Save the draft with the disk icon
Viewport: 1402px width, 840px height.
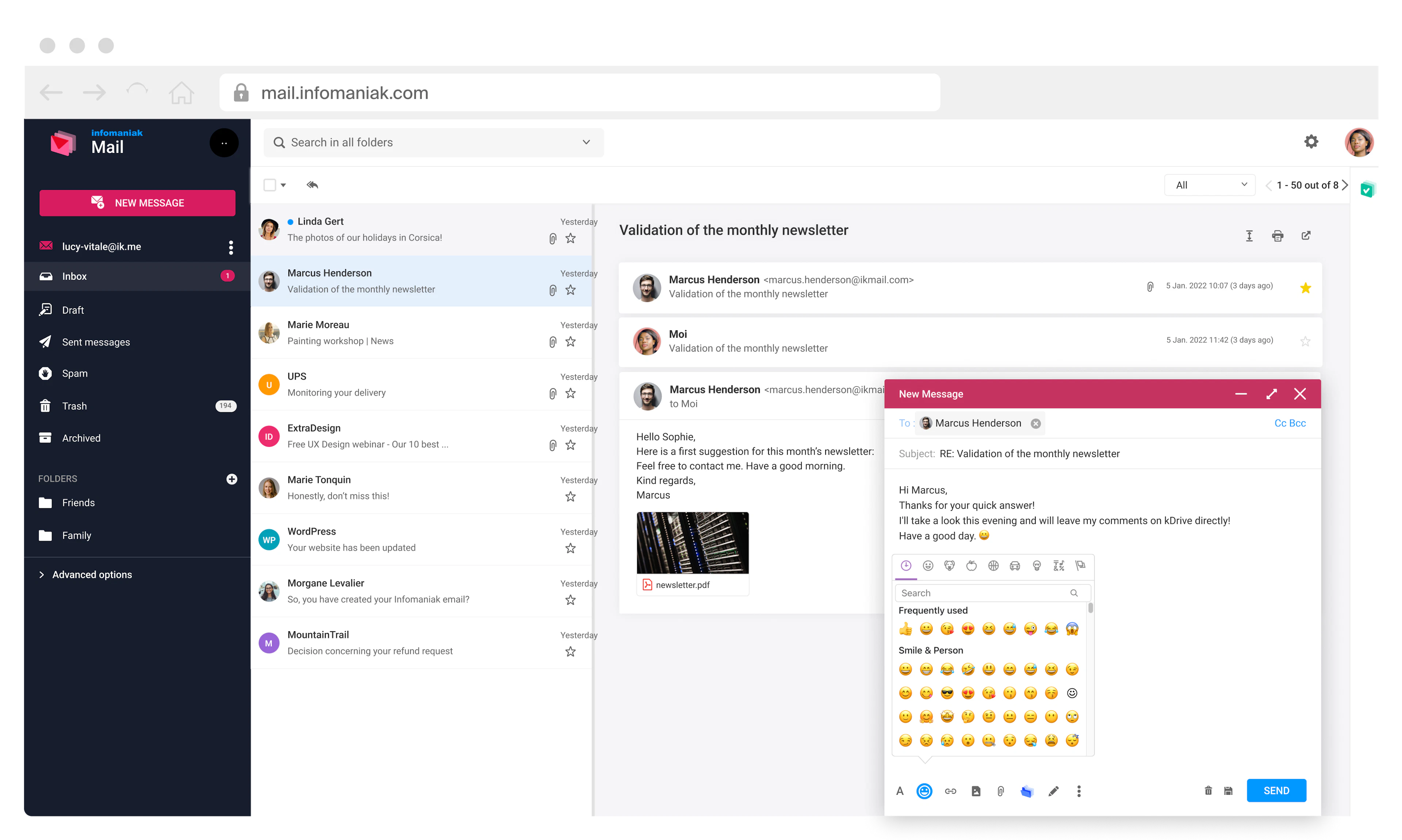(x=1228, y=791)
